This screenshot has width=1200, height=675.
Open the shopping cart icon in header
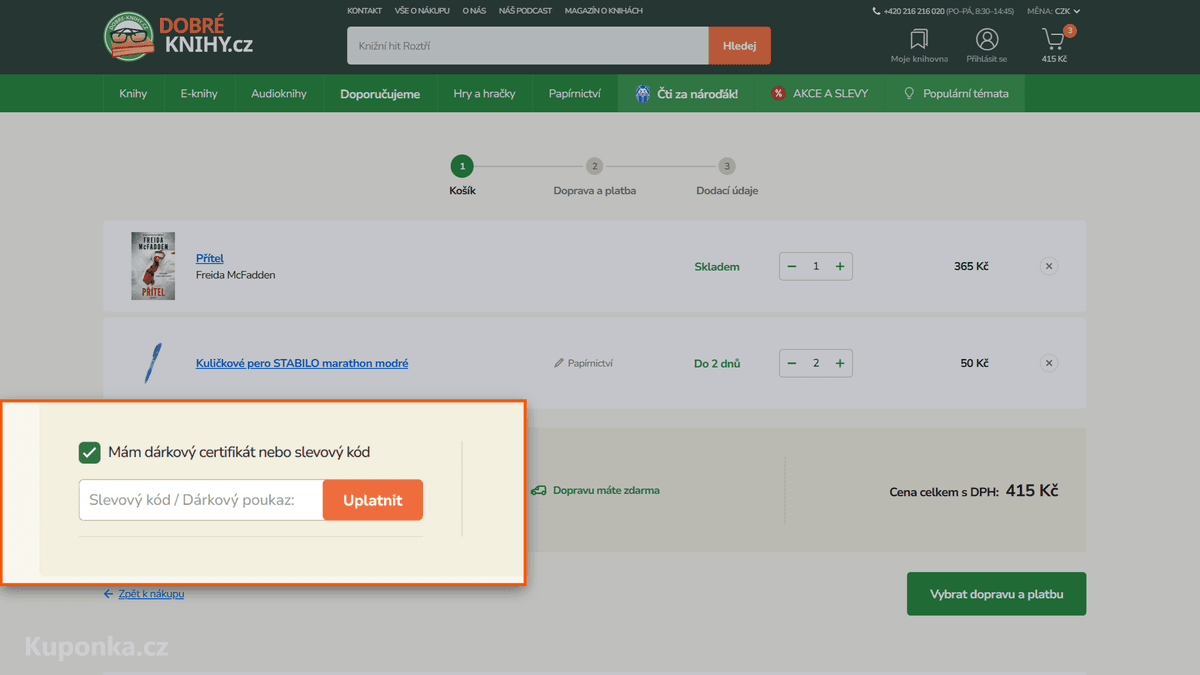click(x=1053, y=40)
